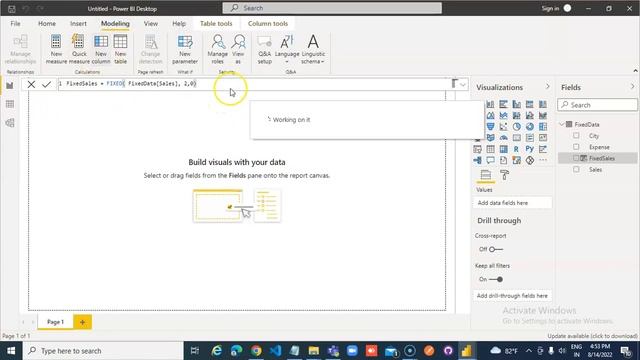Click the Fields pane Search box
This screenshot has width=640, height=360.
[598, 105]
